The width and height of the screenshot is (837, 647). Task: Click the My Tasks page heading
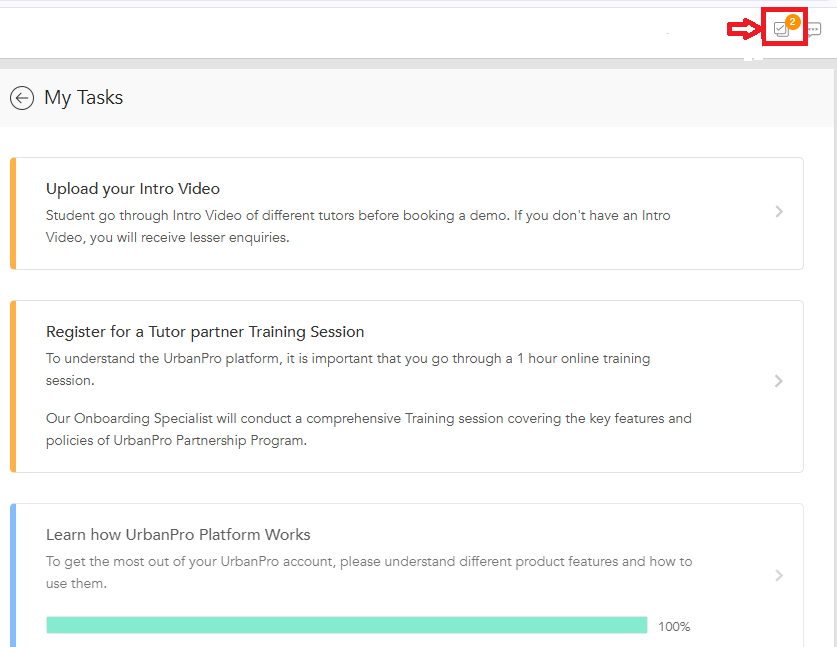[84, 98]
